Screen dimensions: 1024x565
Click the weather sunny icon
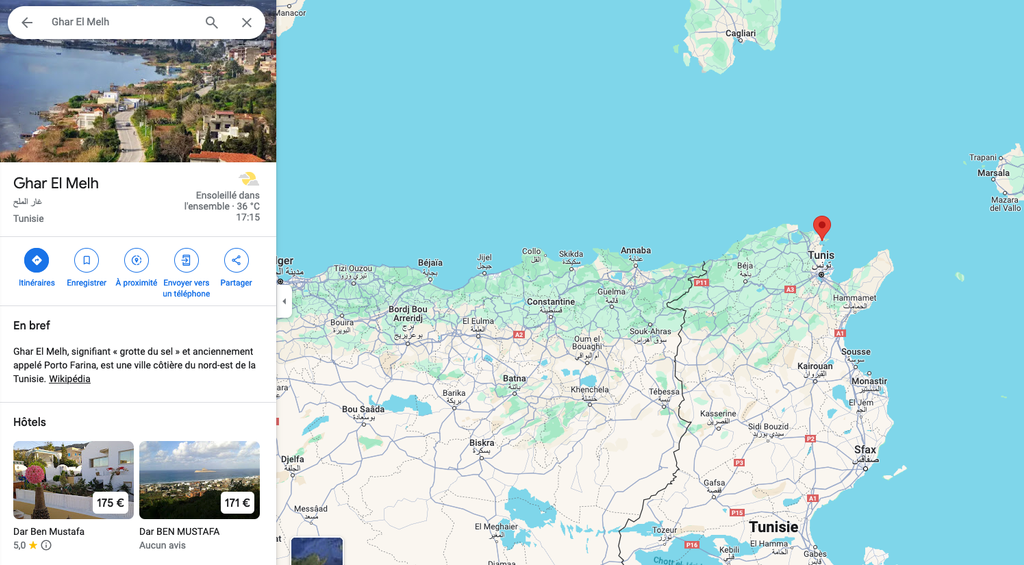248,179
